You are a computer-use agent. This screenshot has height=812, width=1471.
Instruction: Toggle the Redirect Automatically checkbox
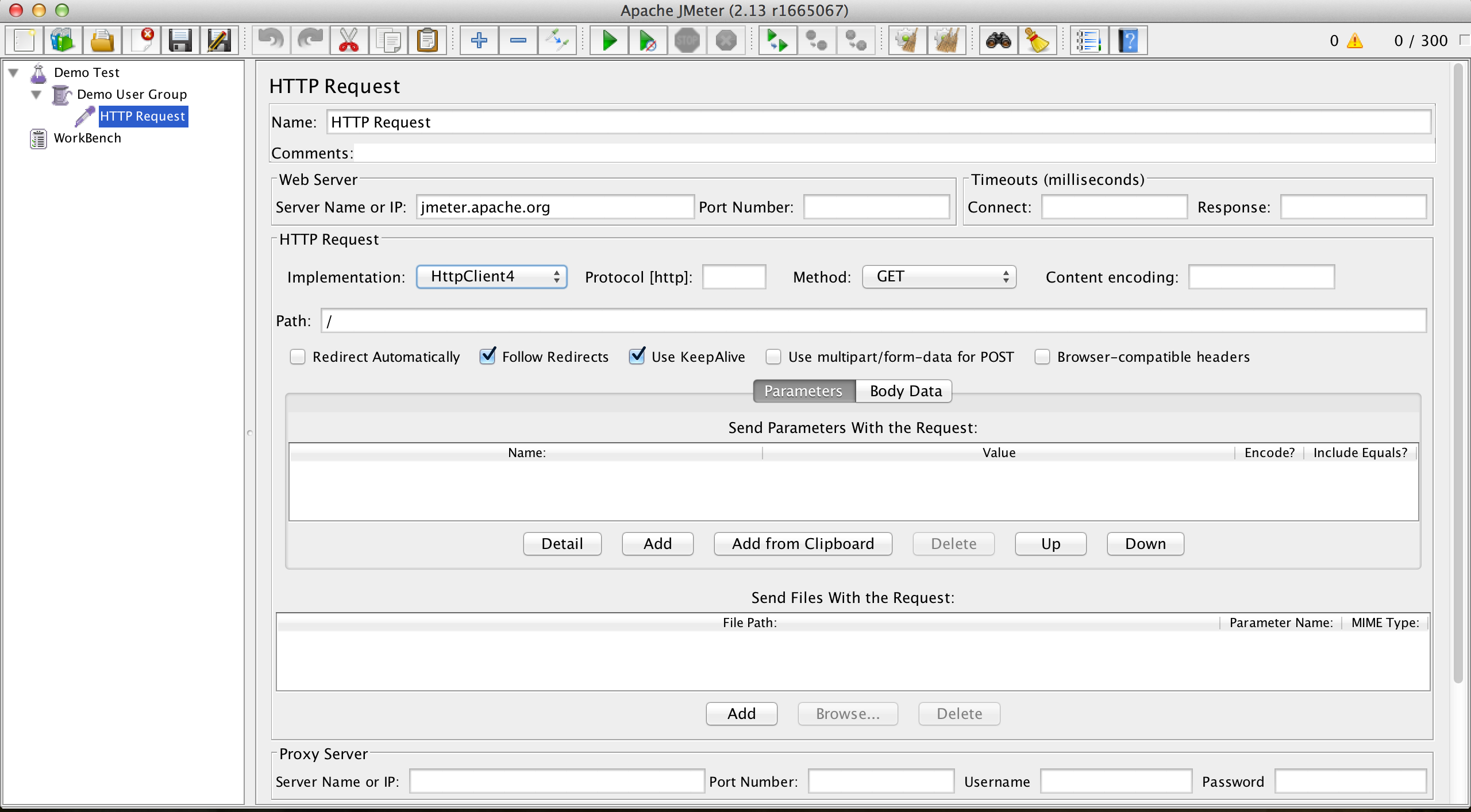click(297, 357)
